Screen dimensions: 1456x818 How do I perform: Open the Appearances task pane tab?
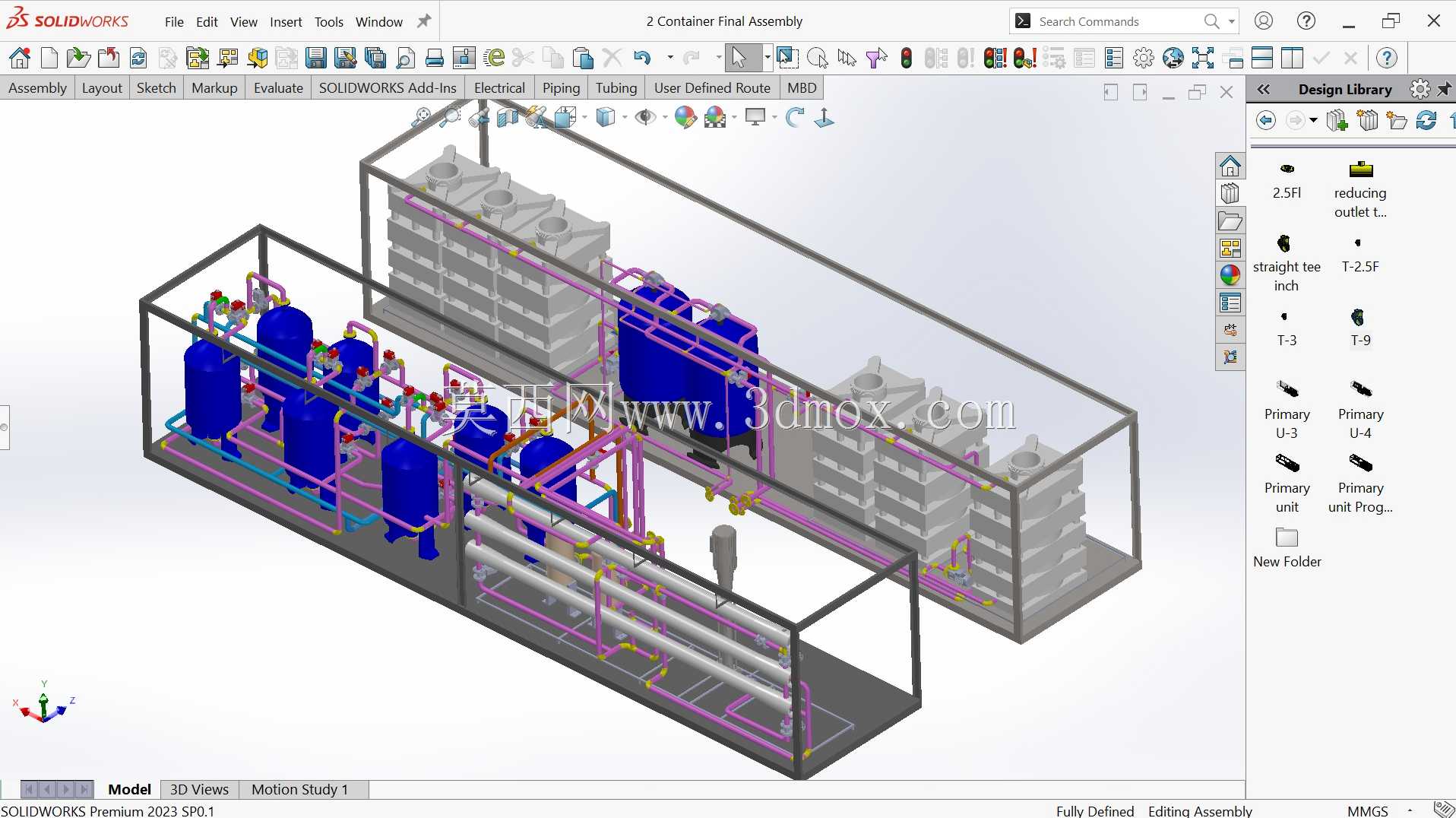click(1230, 275)
